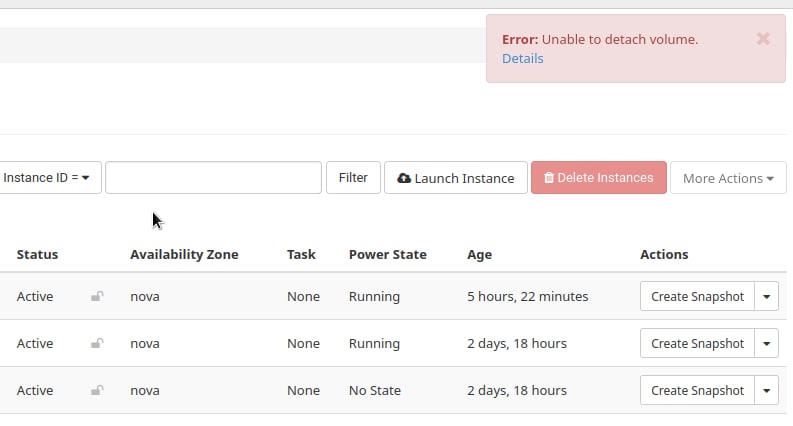Click the filter text input field
The width and height of the screenshot is (793, 426).
point(213,178)
